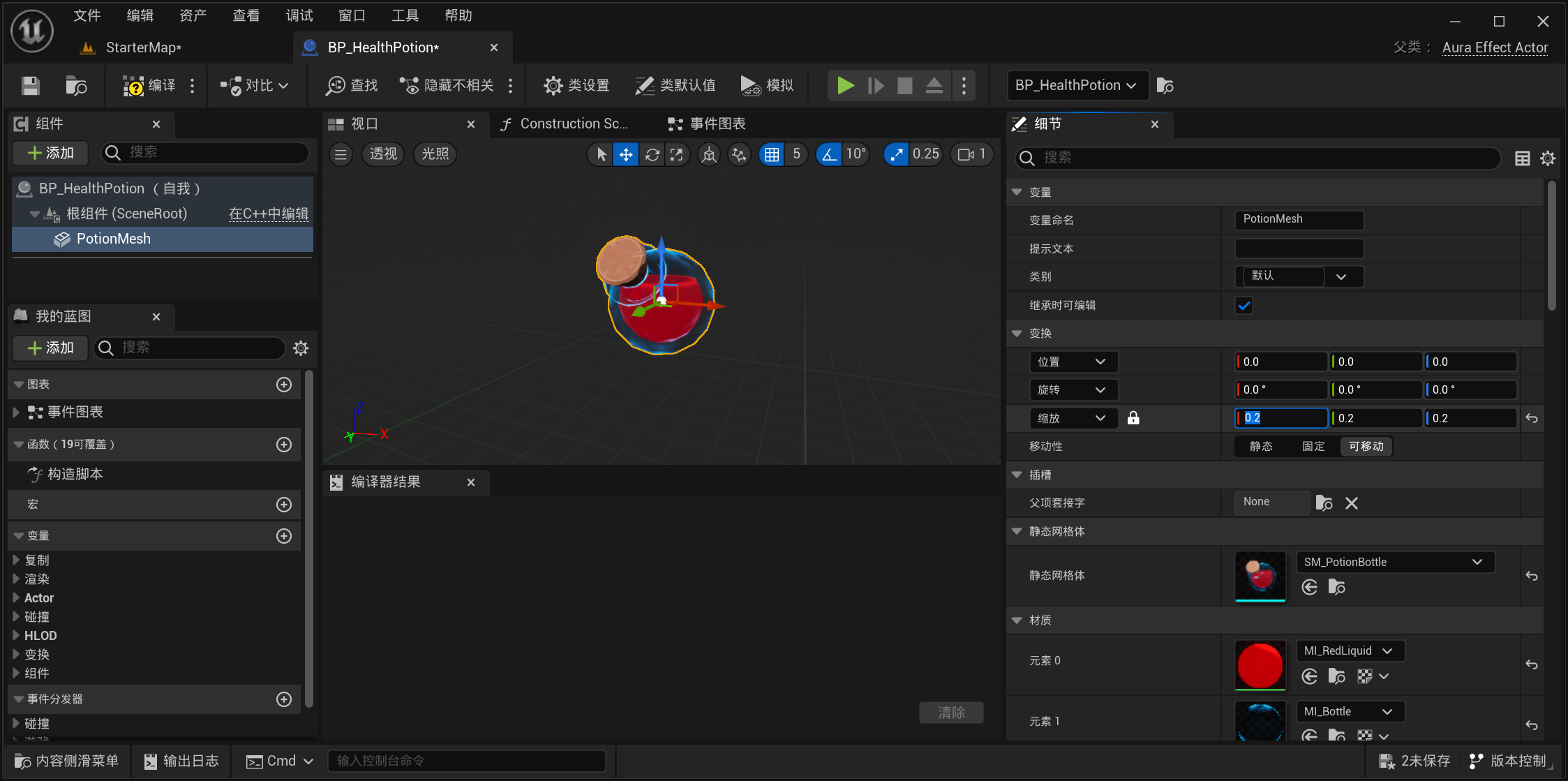The height and width of the screenshot is (781, 1568).
Task: Toggle the scale ratio lock
Action: tap(1133, 418)
